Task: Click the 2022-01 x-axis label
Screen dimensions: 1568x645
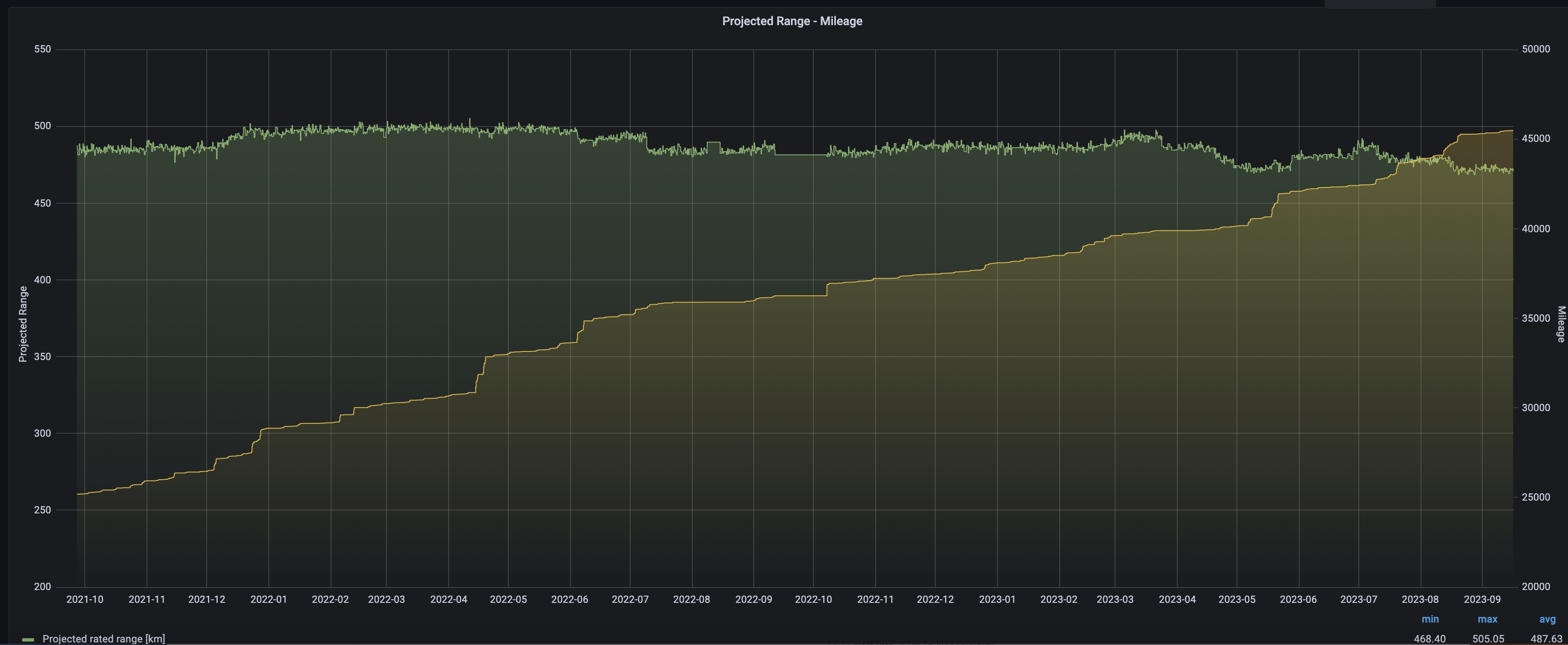Action: 268,599
